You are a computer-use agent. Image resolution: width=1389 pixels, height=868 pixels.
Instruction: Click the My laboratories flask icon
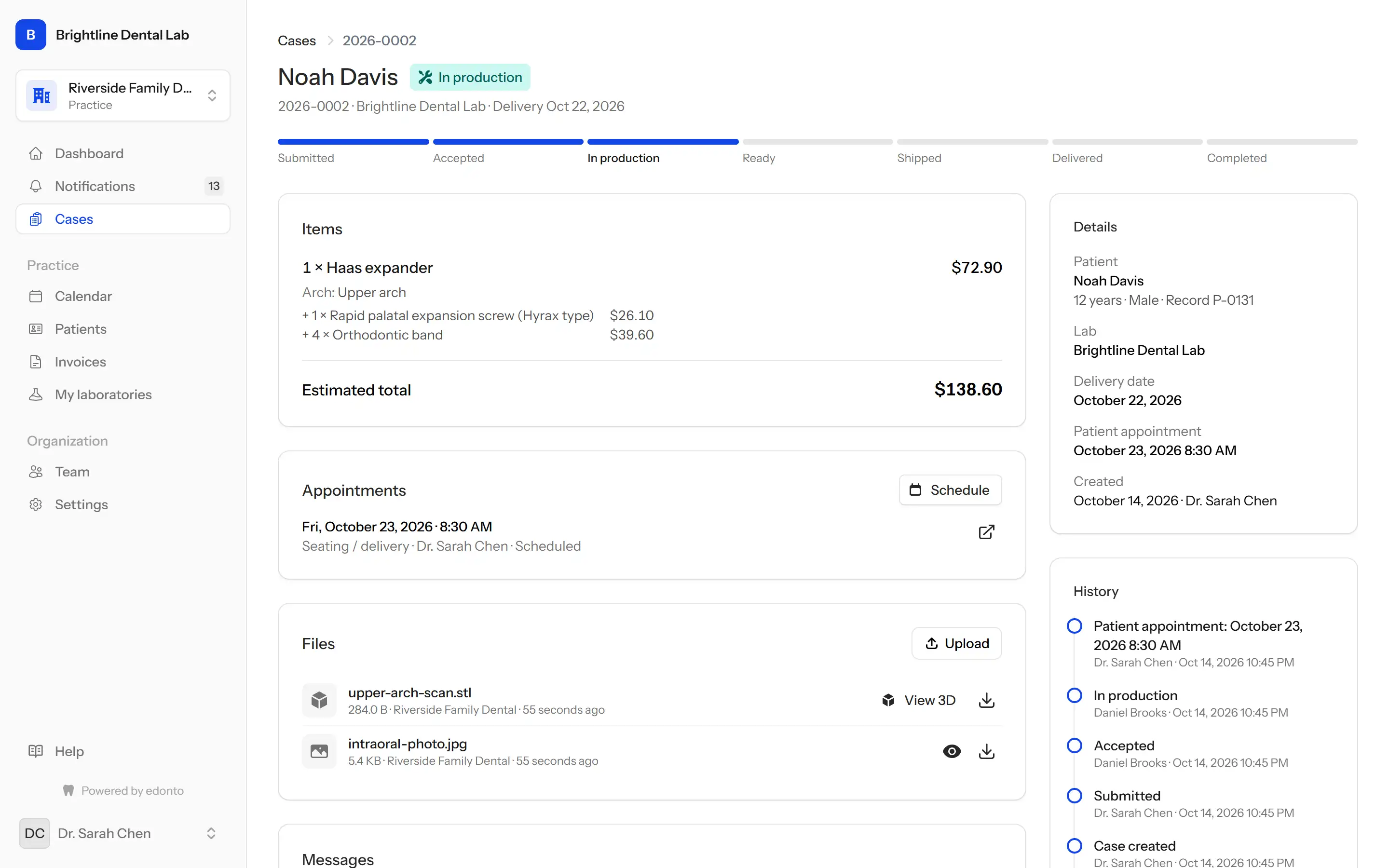coord(36,394)
